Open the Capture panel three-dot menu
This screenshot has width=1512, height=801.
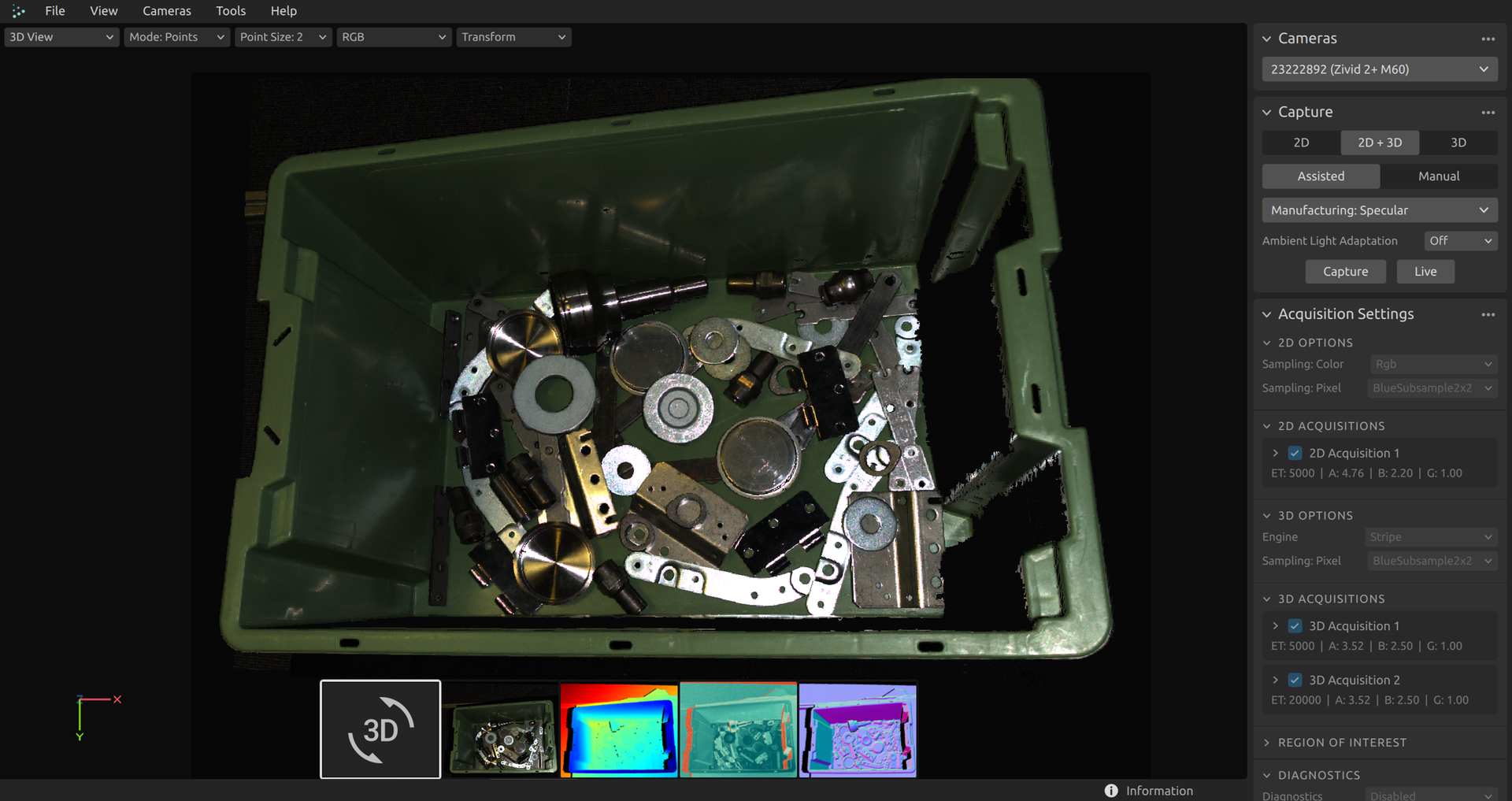(1488, 113)
